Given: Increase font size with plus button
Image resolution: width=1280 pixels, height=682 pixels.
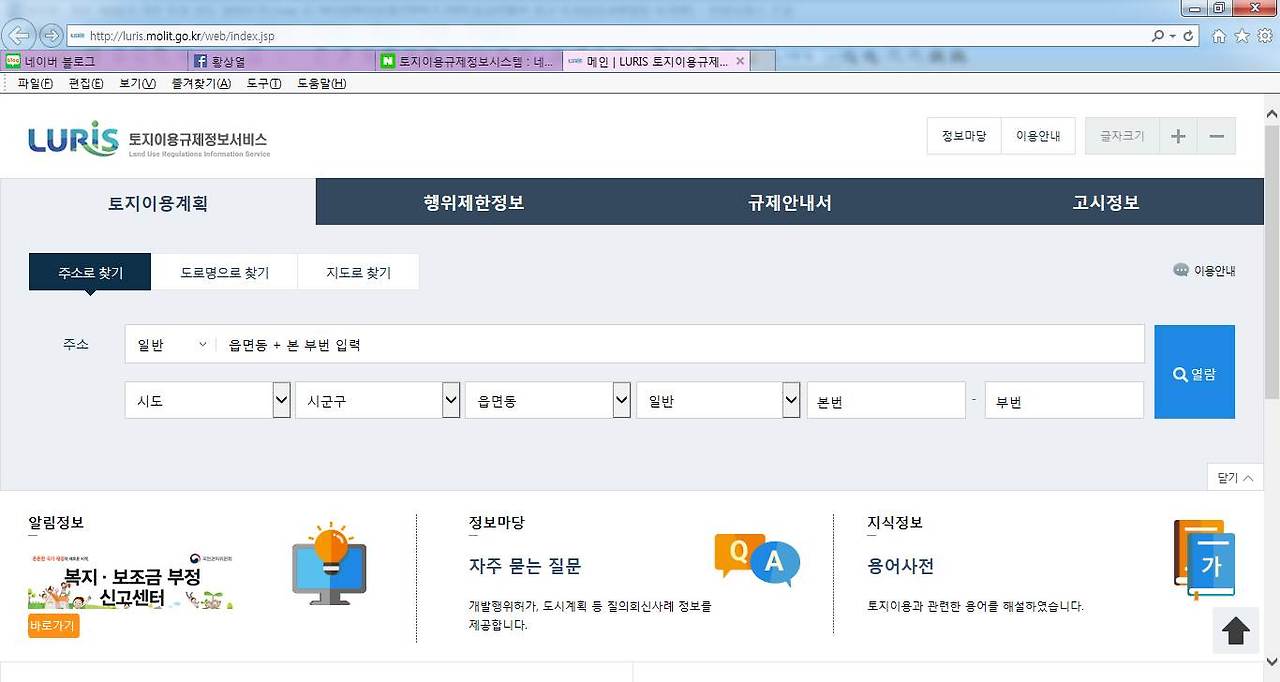Looking at the screenshot, I should click(1178, 136).
